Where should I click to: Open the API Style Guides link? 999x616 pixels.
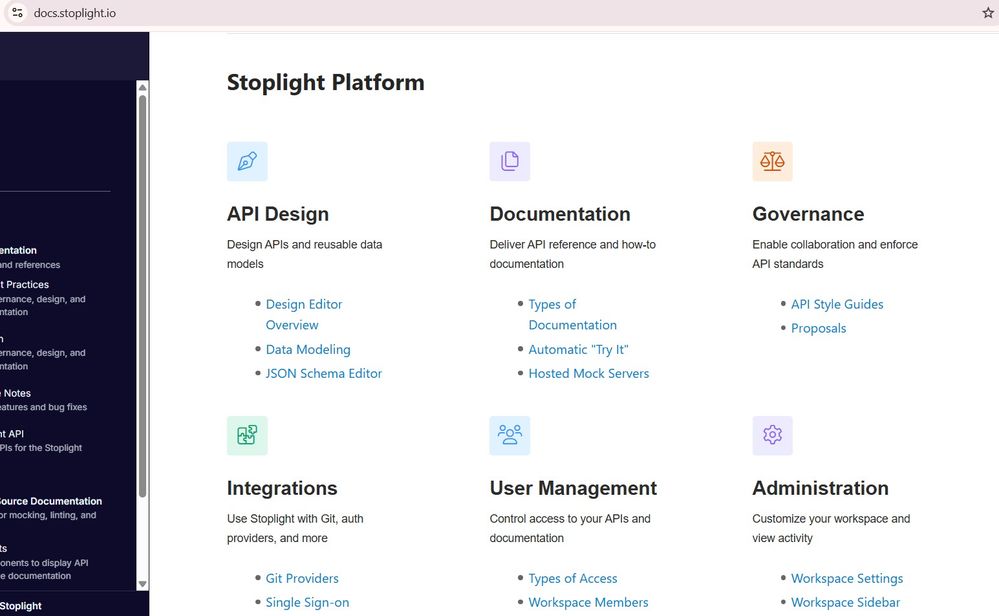coord(837,304)
